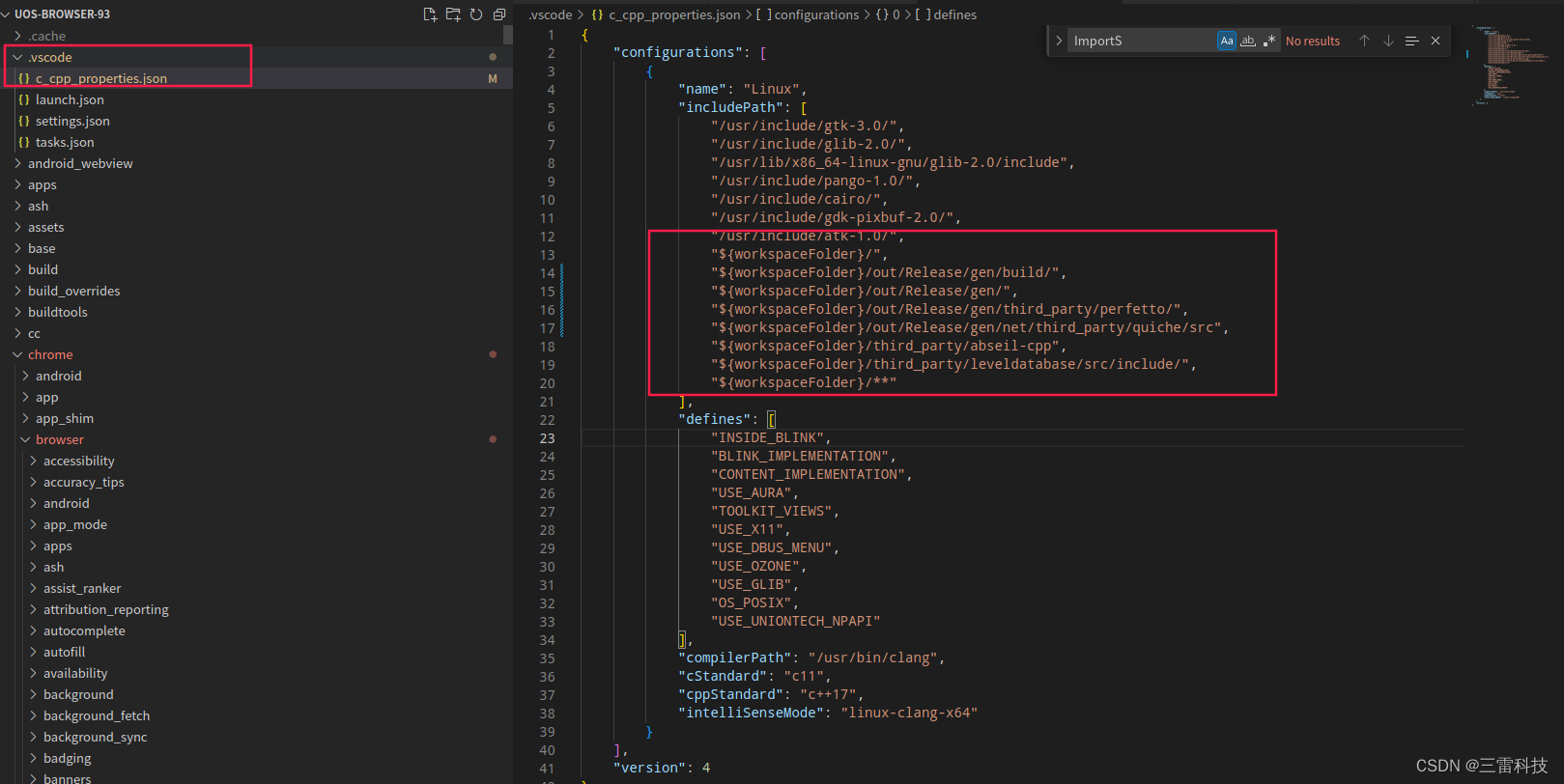Collapse the .vscode folder
1564x784 pixels.
tap(256, 57)
